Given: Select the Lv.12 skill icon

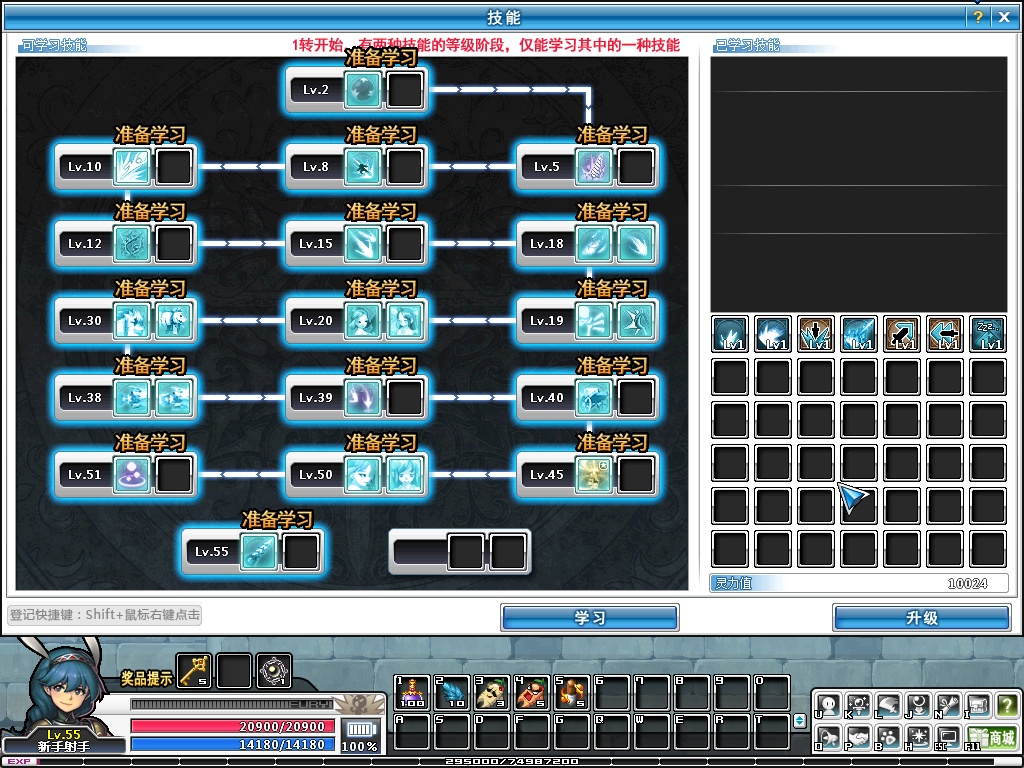Looking at the screenshot, I should click(x=131, y=244).
